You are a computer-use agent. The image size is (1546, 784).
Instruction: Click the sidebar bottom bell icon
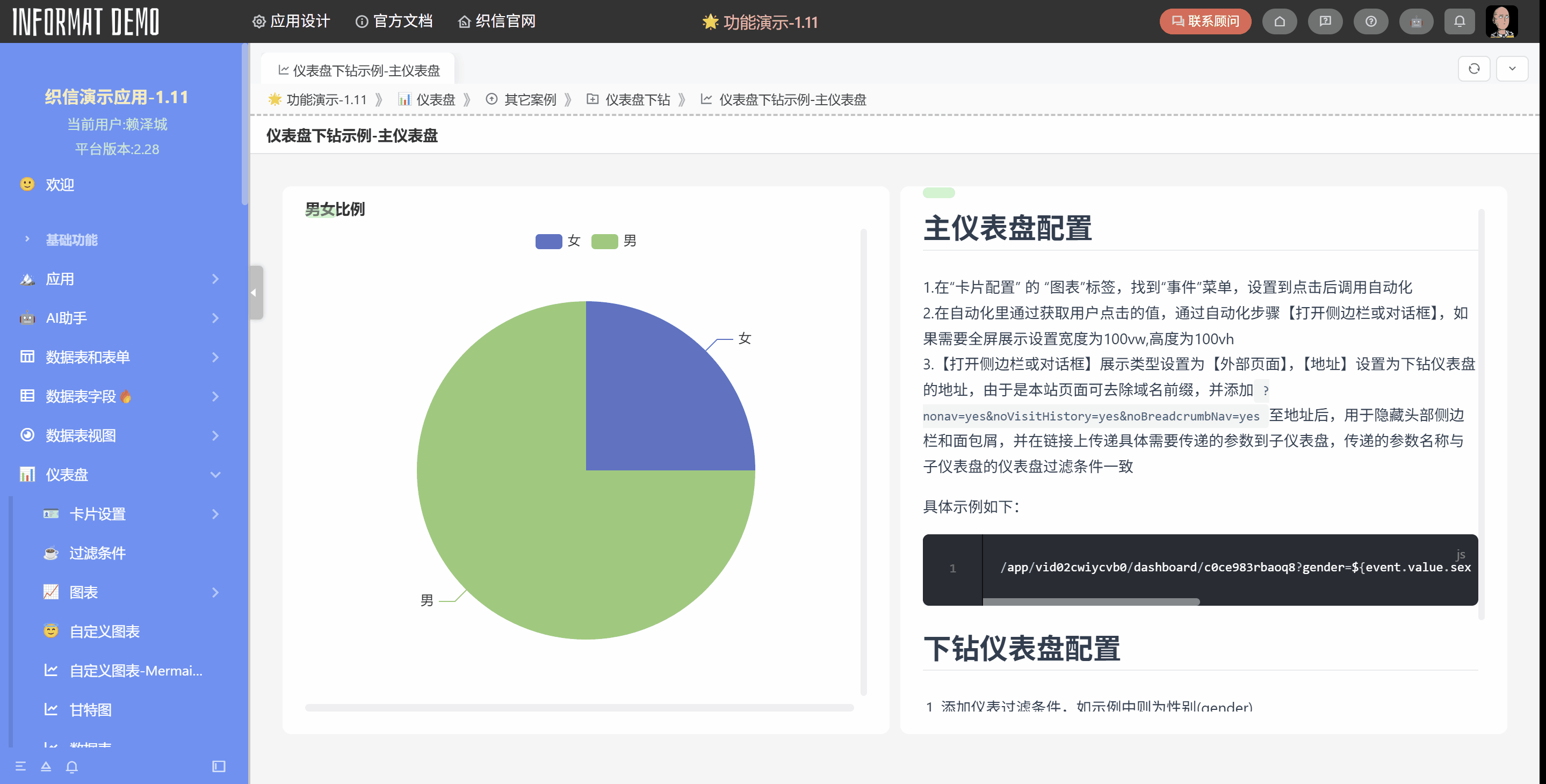pos(72,766)
